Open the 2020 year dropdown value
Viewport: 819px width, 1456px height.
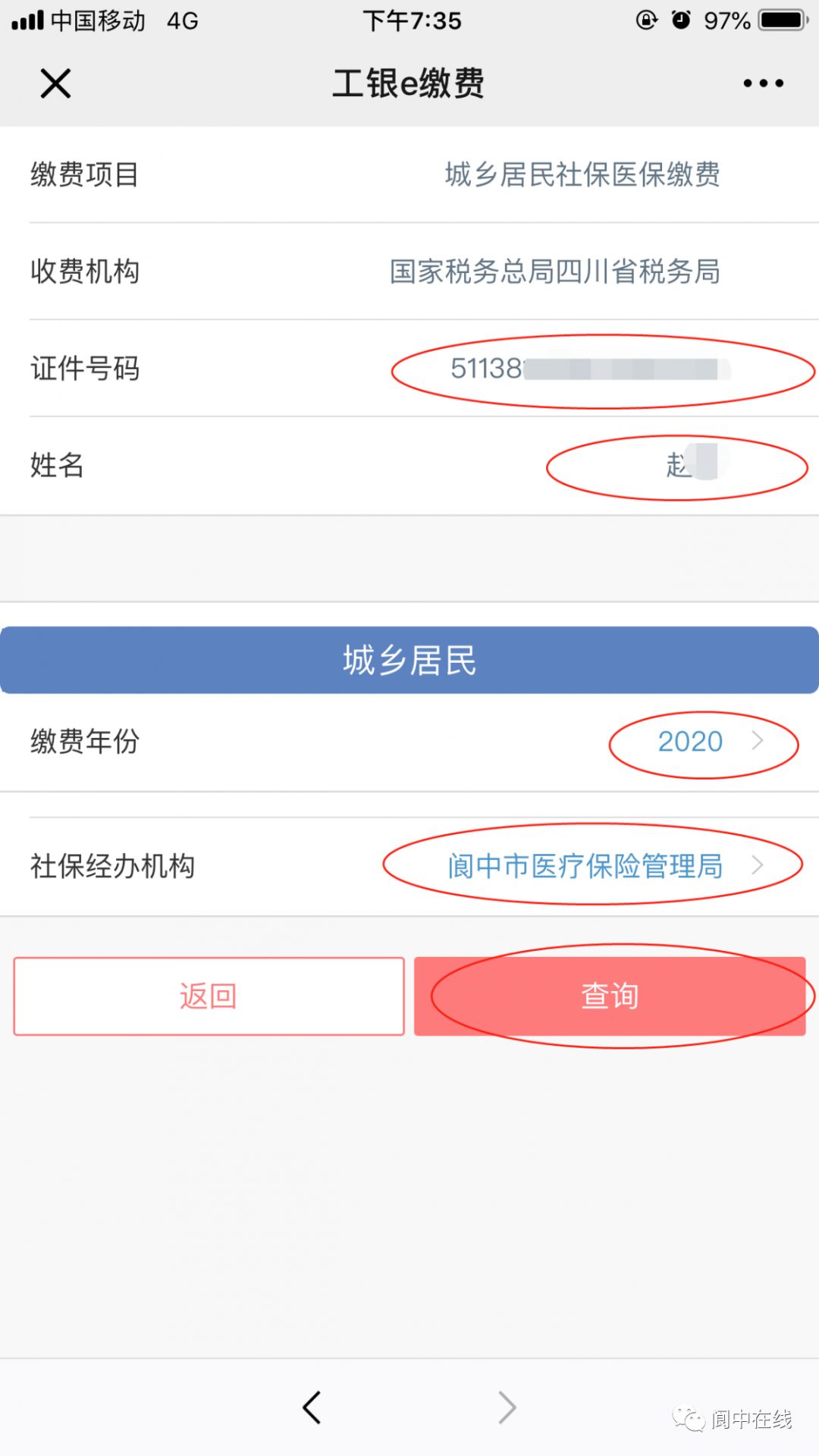coord(690,742)
